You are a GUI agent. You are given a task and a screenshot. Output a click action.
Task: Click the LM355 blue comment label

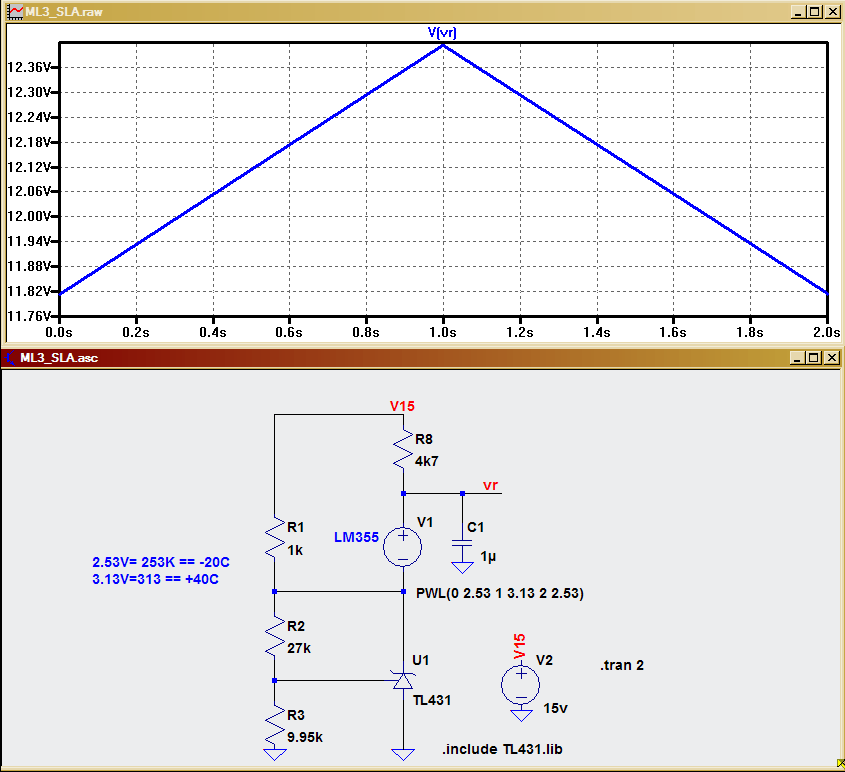(356, 537)
